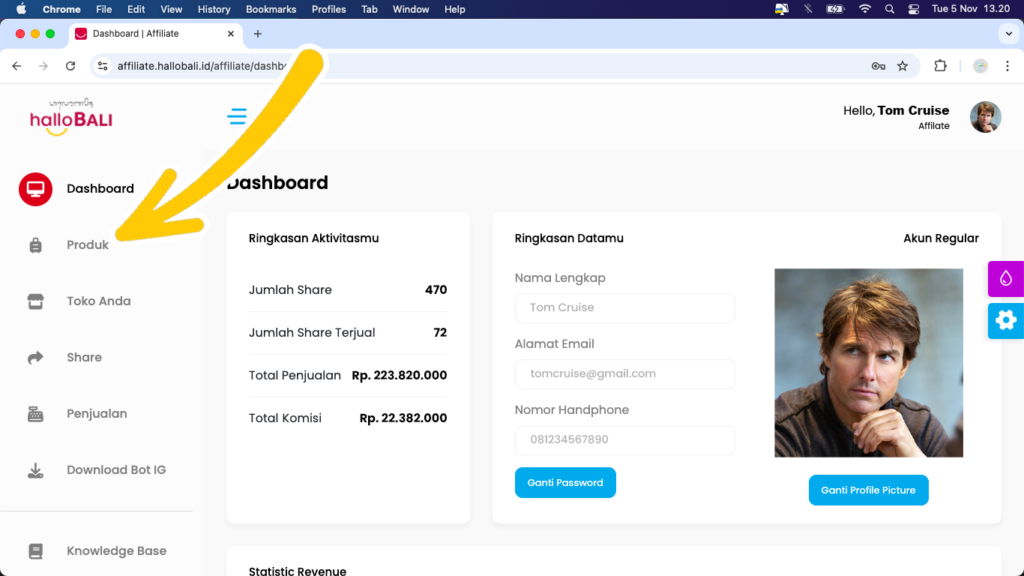The height and width of the screenshot is (576, 1024).
Task: Click the menu bar clock 'Tue 5 Nov 13.20'
Action: click(970, 9)
